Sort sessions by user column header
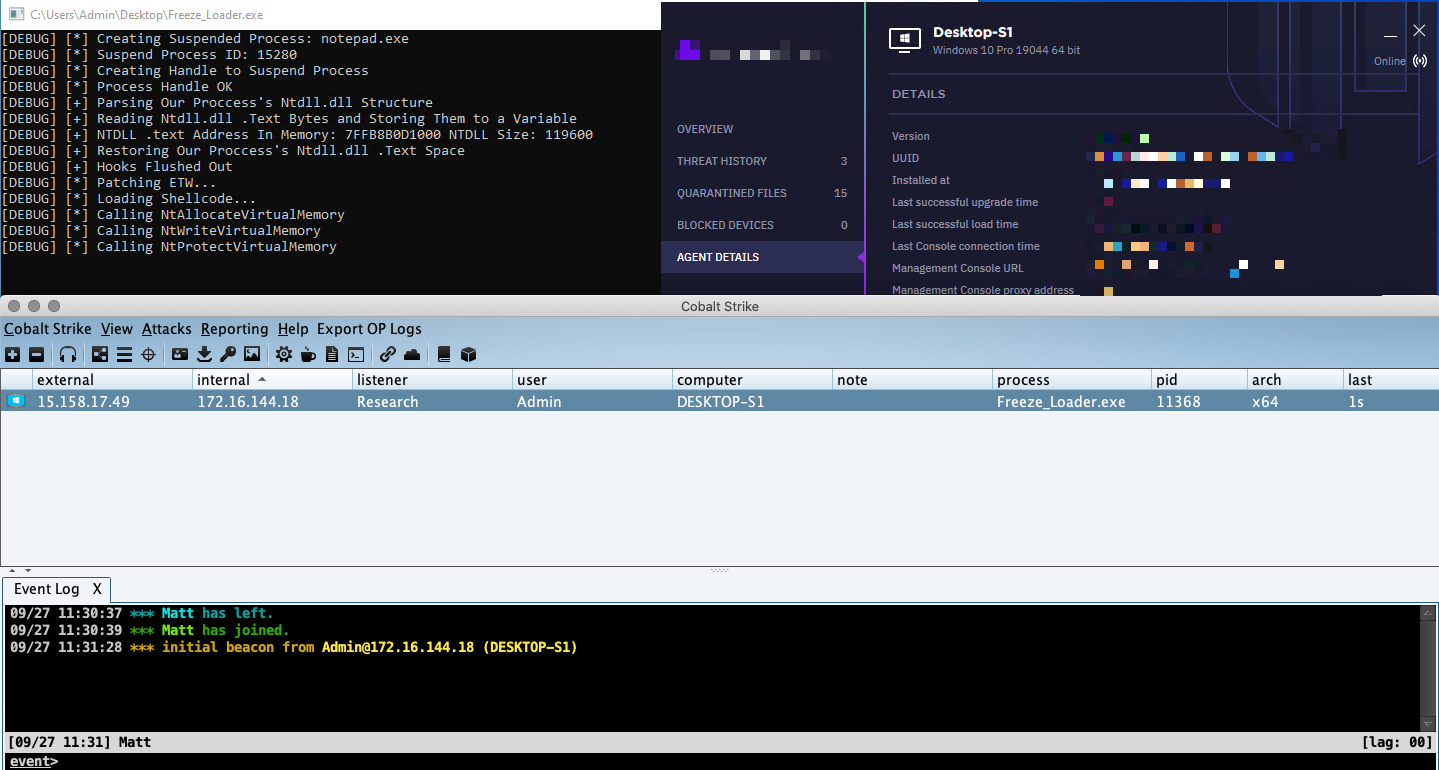This screenshot has height=770, width=1439. tap(592, 380)
